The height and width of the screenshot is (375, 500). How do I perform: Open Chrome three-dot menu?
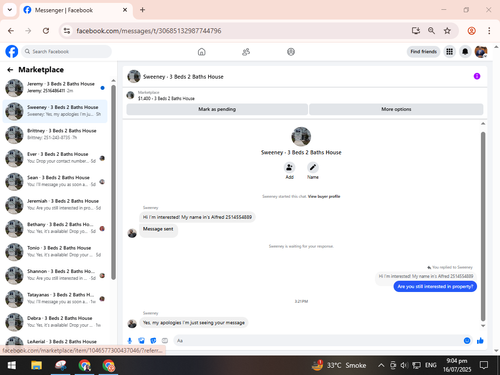(x=489, y=31)
